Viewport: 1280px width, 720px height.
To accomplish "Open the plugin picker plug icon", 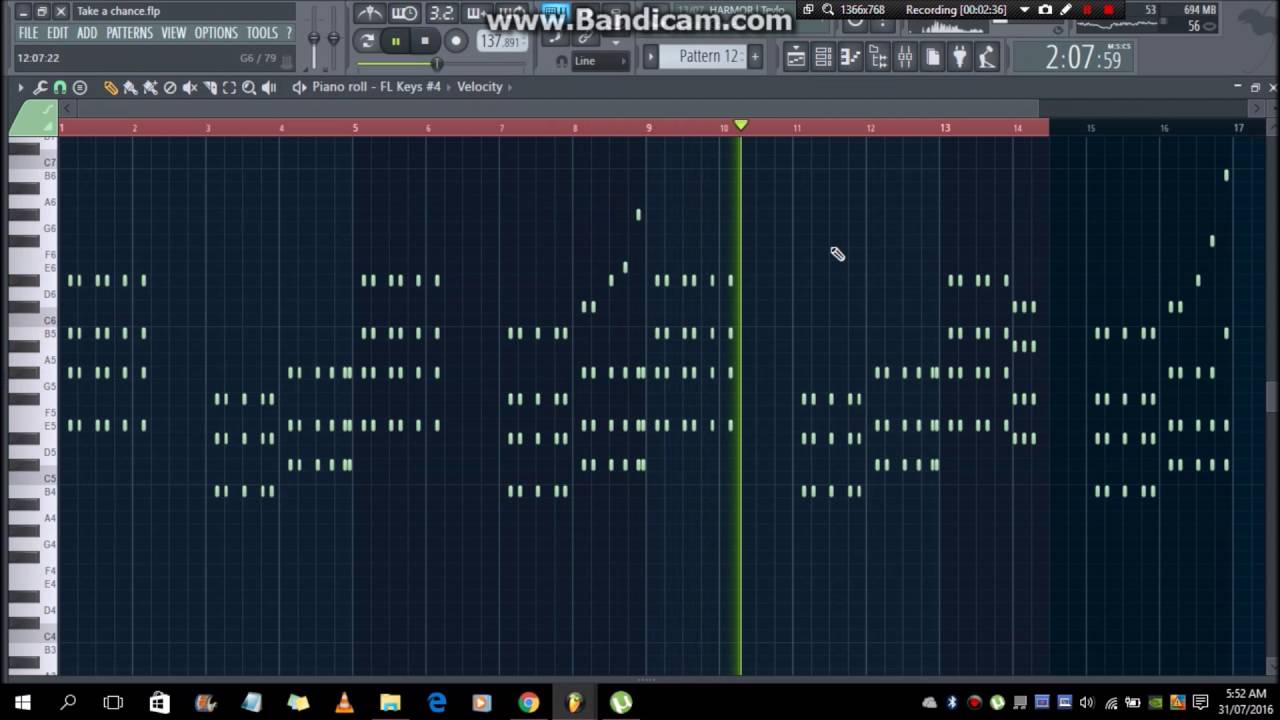I will tap(960, 58).
